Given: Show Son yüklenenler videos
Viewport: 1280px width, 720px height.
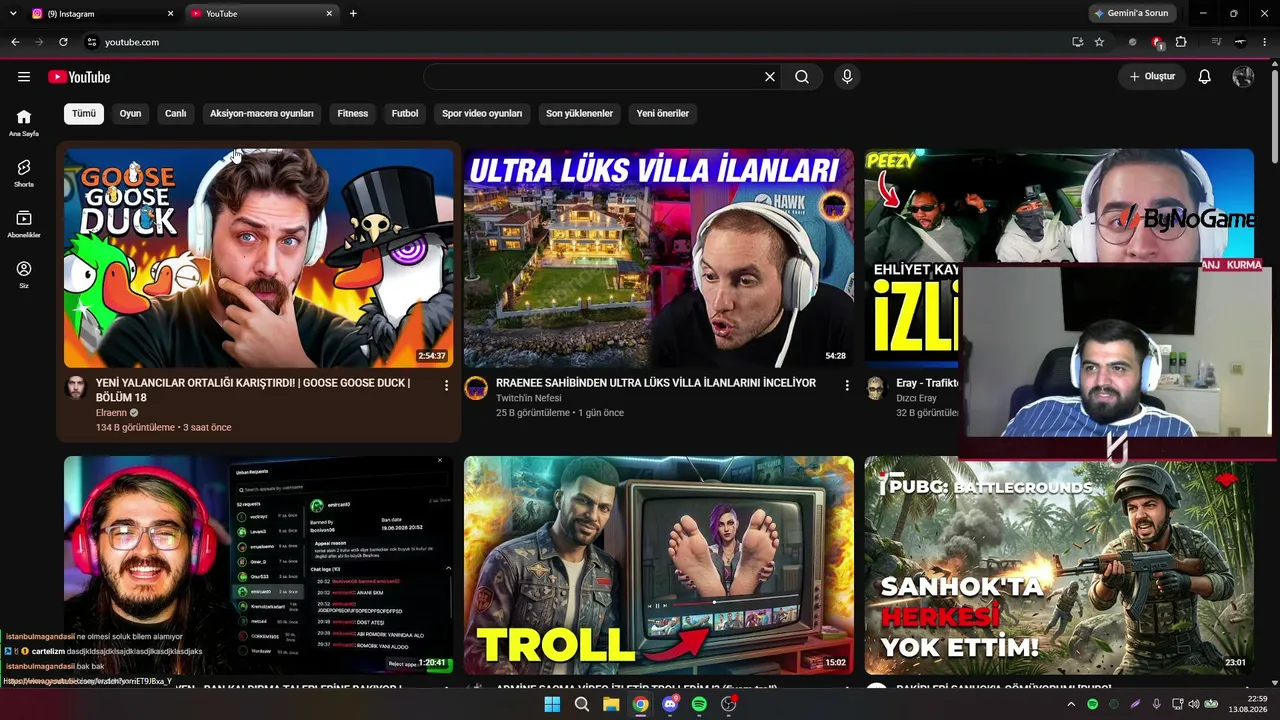Looking at the screenshot, I should coord(579,113).
